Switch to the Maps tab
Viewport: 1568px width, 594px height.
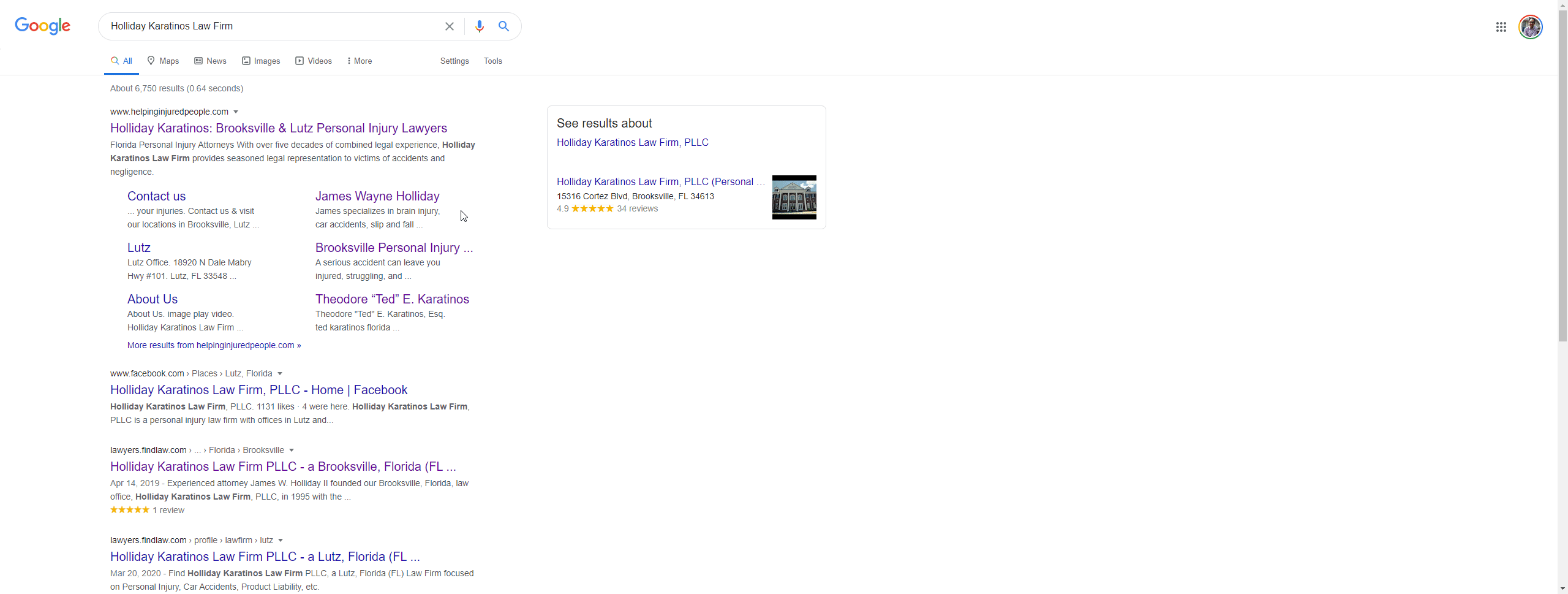(x=163, y=61)
